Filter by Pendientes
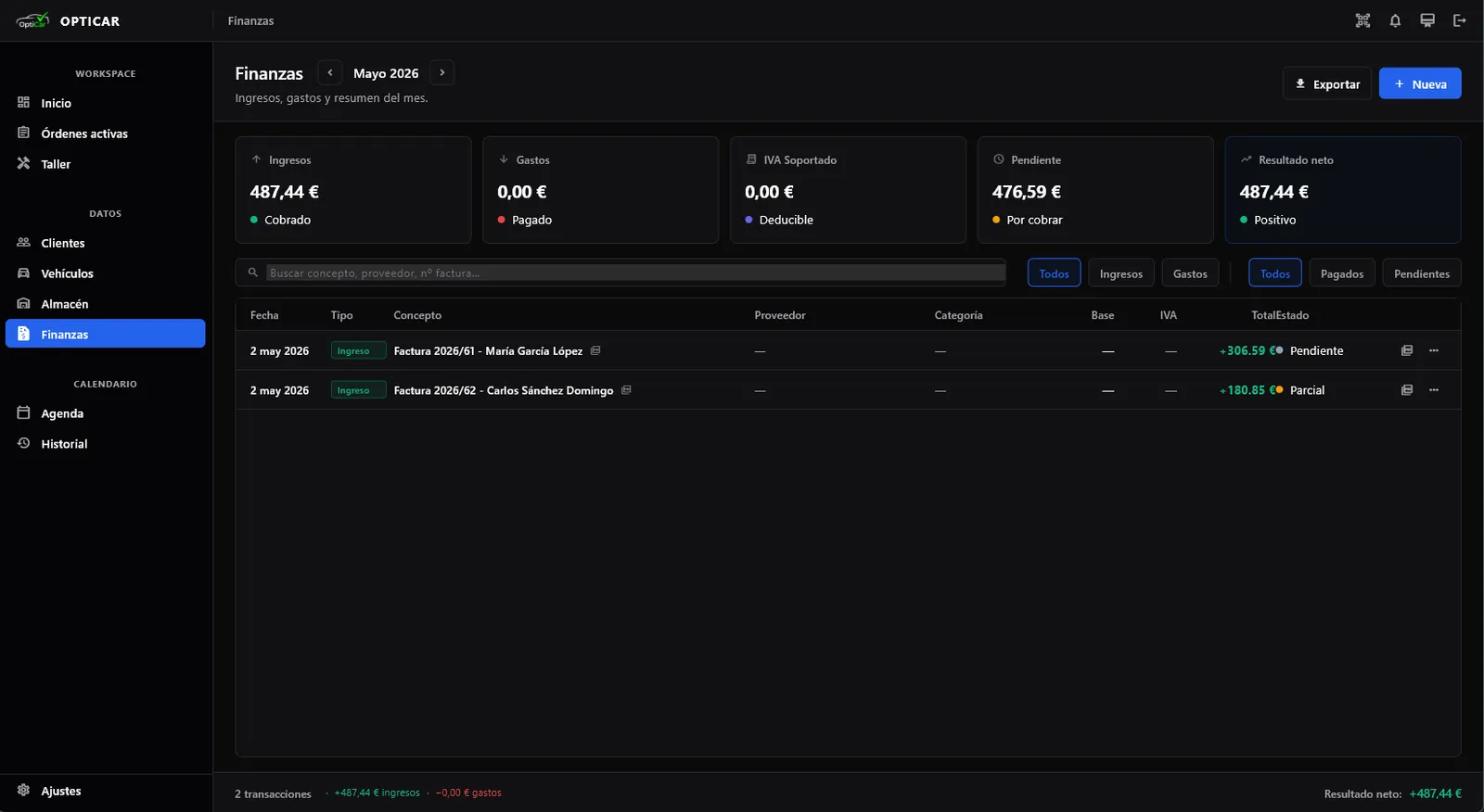Image resolution: width=1484 pixels, height=812 pixels. coord(1422,273)
